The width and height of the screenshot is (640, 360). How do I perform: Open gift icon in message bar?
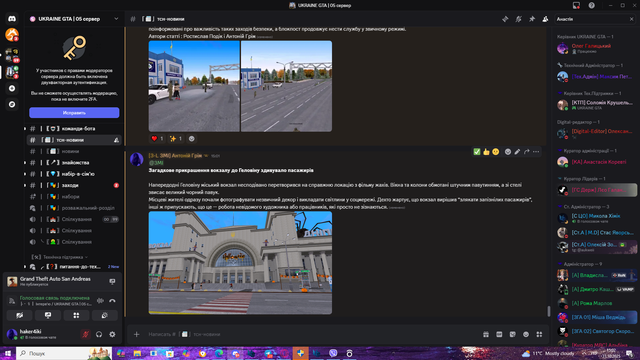tap(486, 334)
